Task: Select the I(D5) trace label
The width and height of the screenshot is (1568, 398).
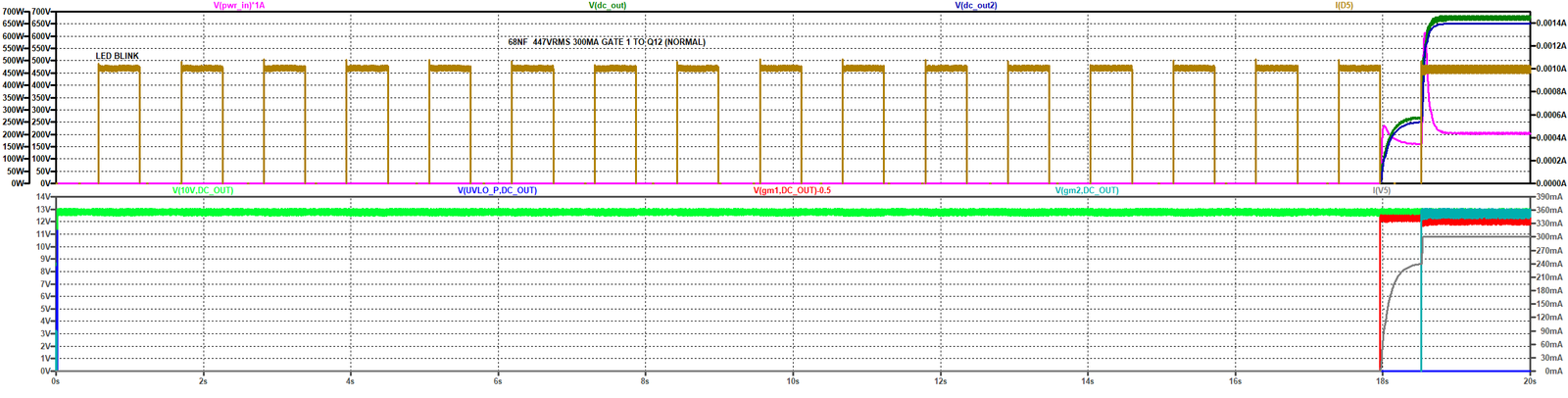Action: [1344, 6]
